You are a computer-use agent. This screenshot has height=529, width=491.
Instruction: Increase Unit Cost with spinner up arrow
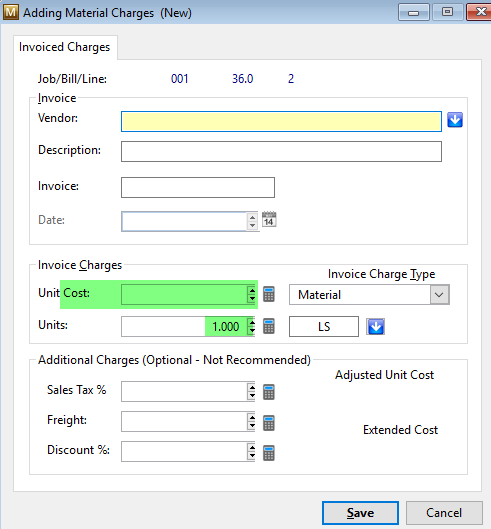252,290
